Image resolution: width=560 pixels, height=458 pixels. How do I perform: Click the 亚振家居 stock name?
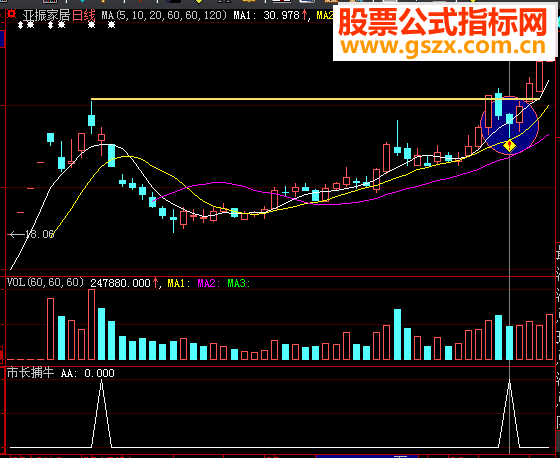[47, 15]
